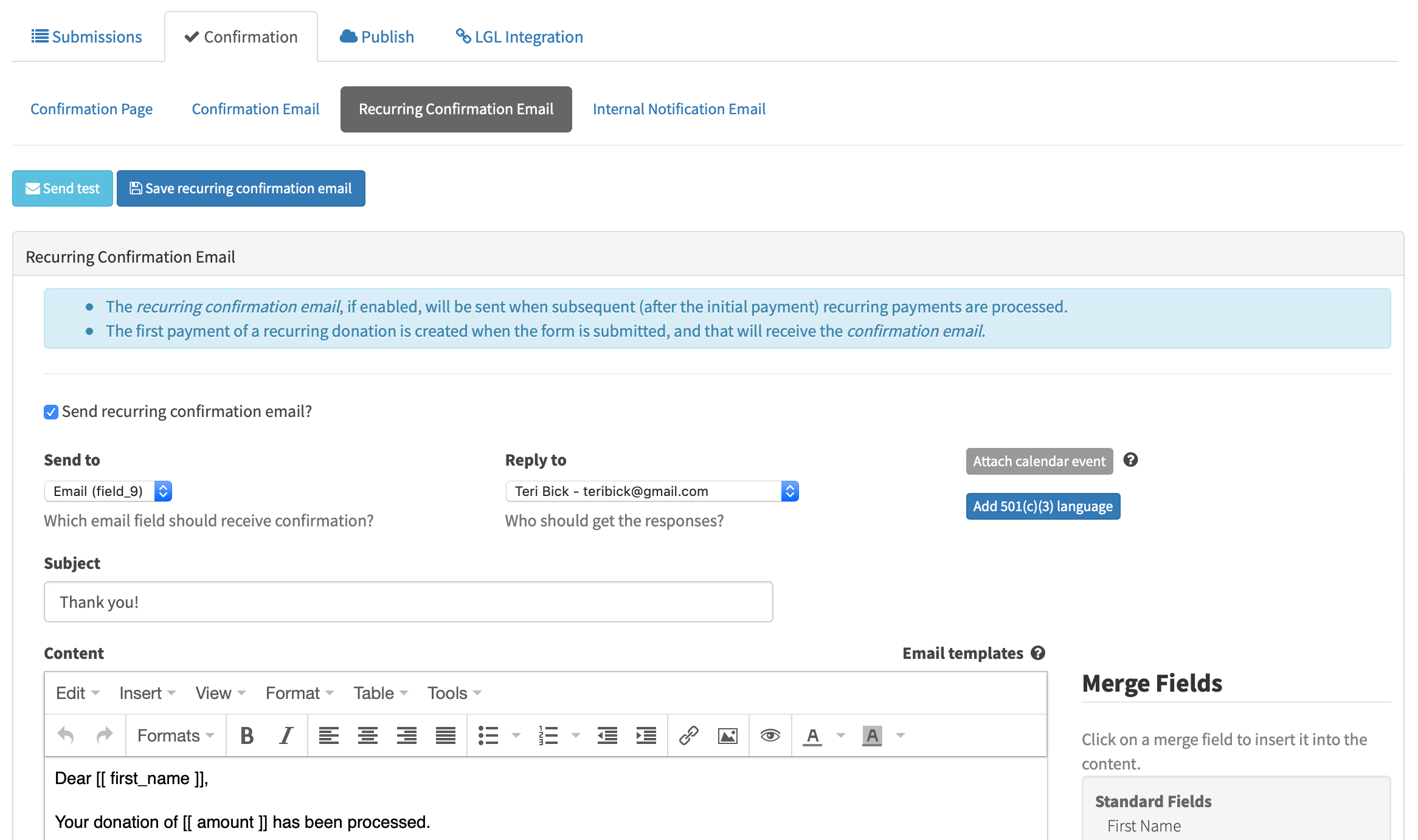1418x840 pixels.
Task: Insert a bulleted list
Action: click(488, 735)
